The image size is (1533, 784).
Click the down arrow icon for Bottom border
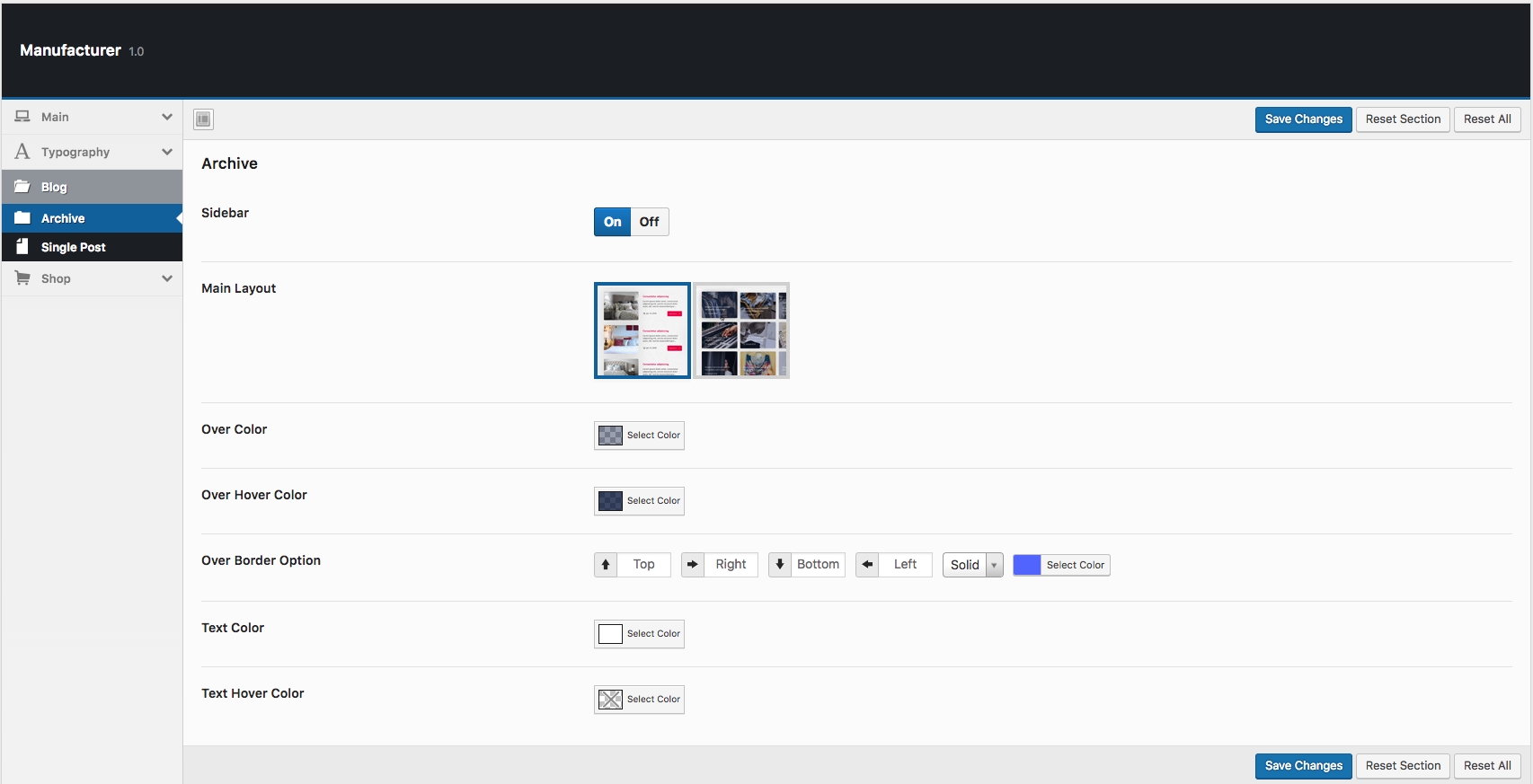click(x=780, y=565)
